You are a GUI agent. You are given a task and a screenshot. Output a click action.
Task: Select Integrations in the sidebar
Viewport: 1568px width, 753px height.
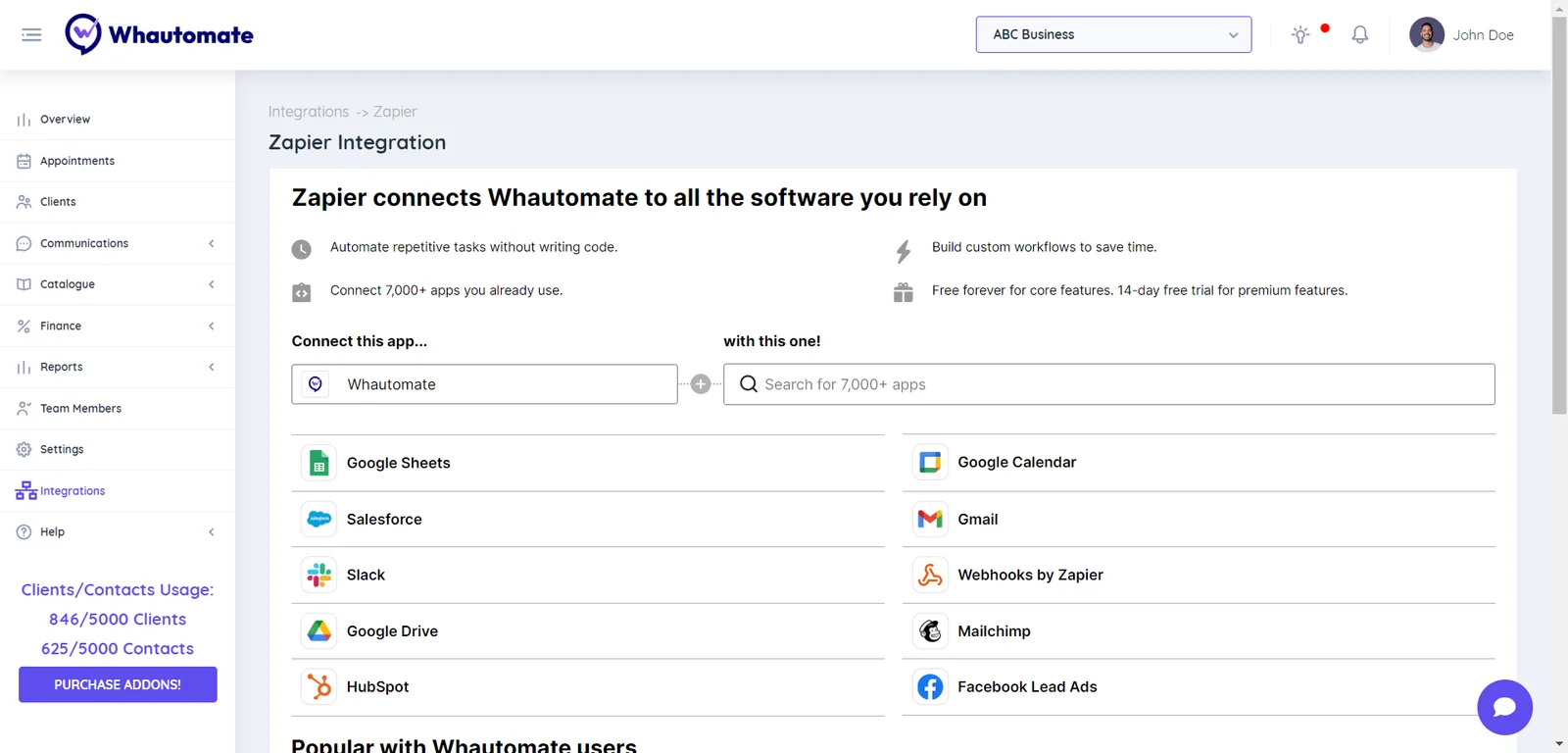point(118,490)
